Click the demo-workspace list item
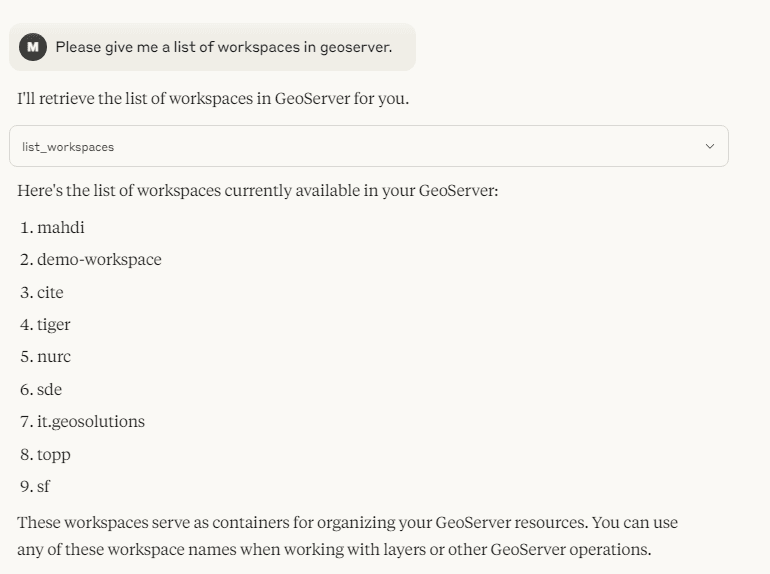770x574 pixels. click(x=99, y=259)
